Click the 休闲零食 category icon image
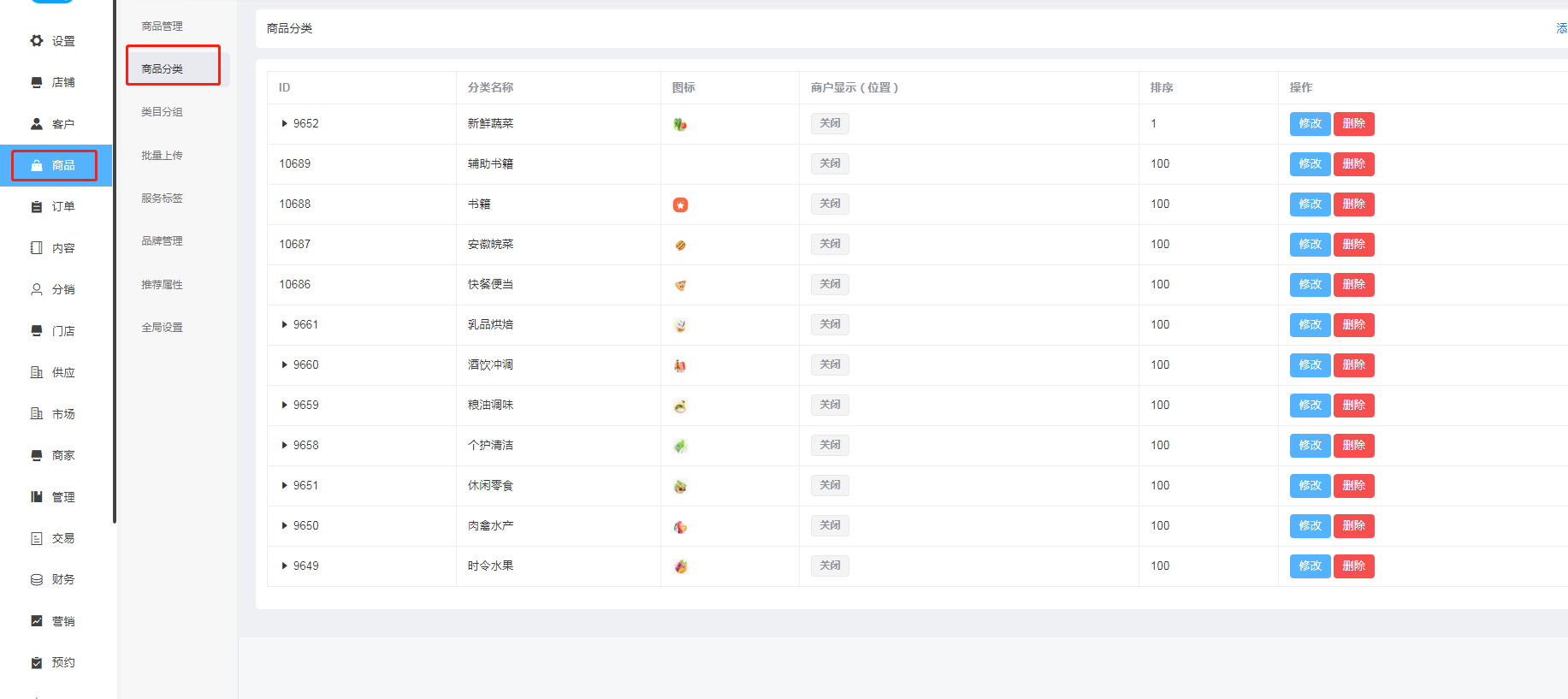 (x=680, y=486)
